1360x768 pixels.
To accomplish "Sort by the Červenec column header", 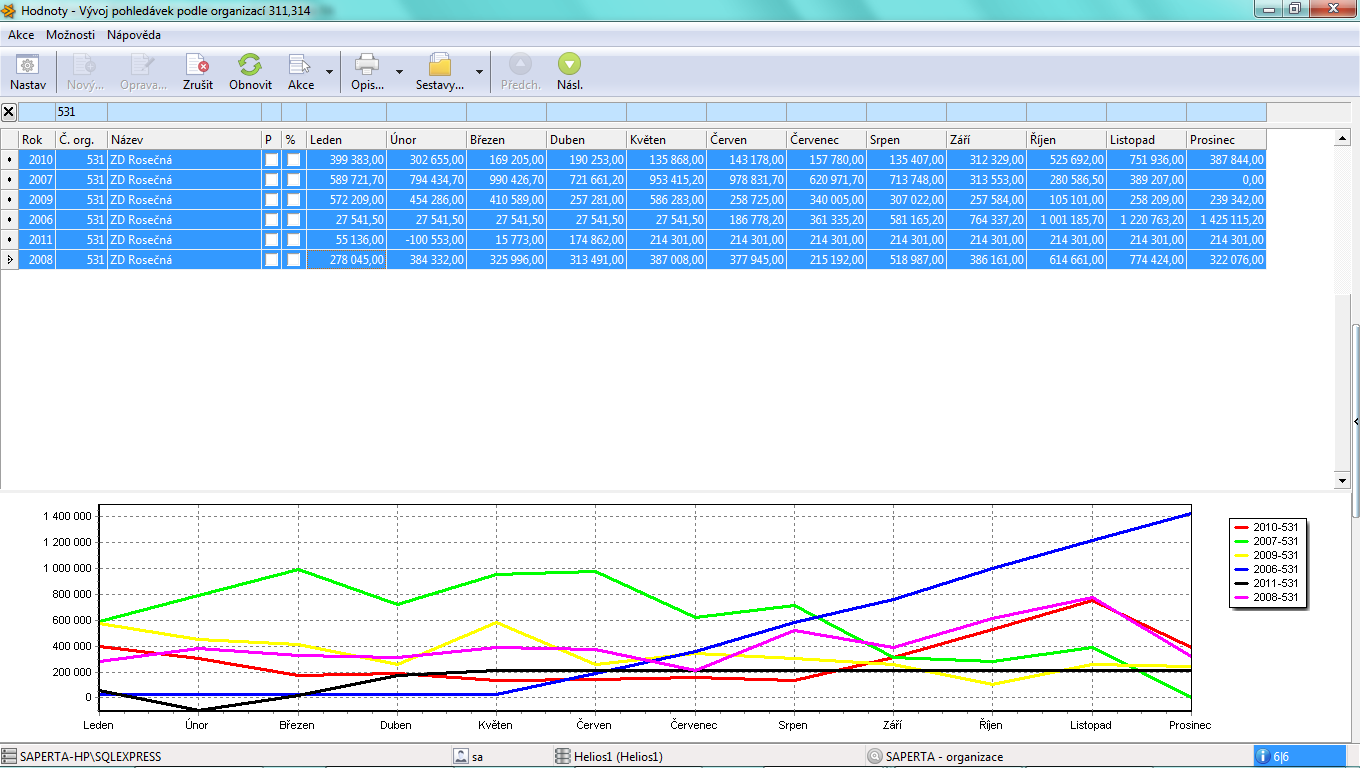I will [x=826, y=140].
